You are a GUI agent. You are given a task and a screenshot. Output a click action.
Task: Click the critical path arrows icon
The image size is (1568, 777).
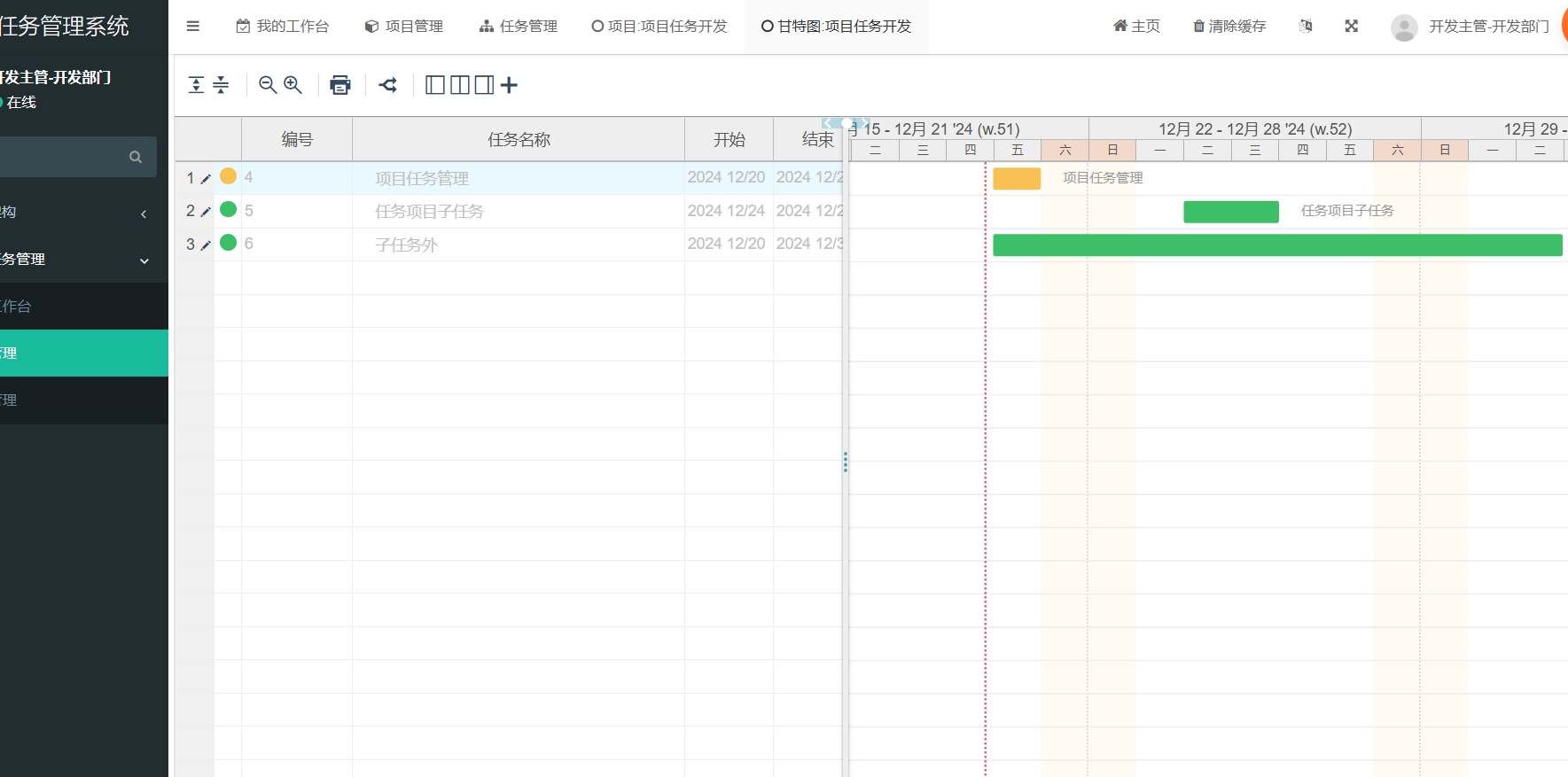coord(388,85)
